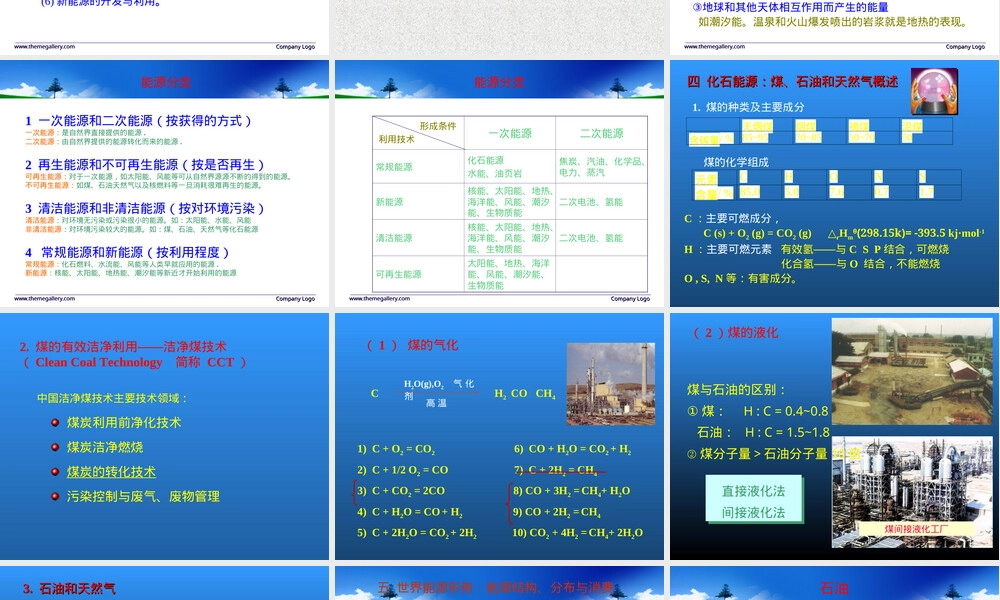Click reaction 10) CO2 + 4H2 = CH4 + 2H2O

coord(577,532)
